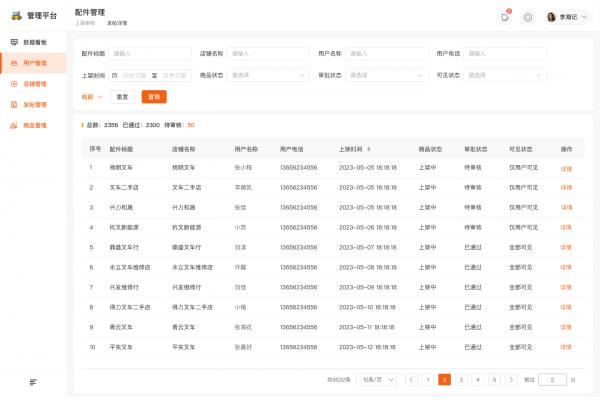Collapse filters with the 收起 expander

[x=92, y=97]
